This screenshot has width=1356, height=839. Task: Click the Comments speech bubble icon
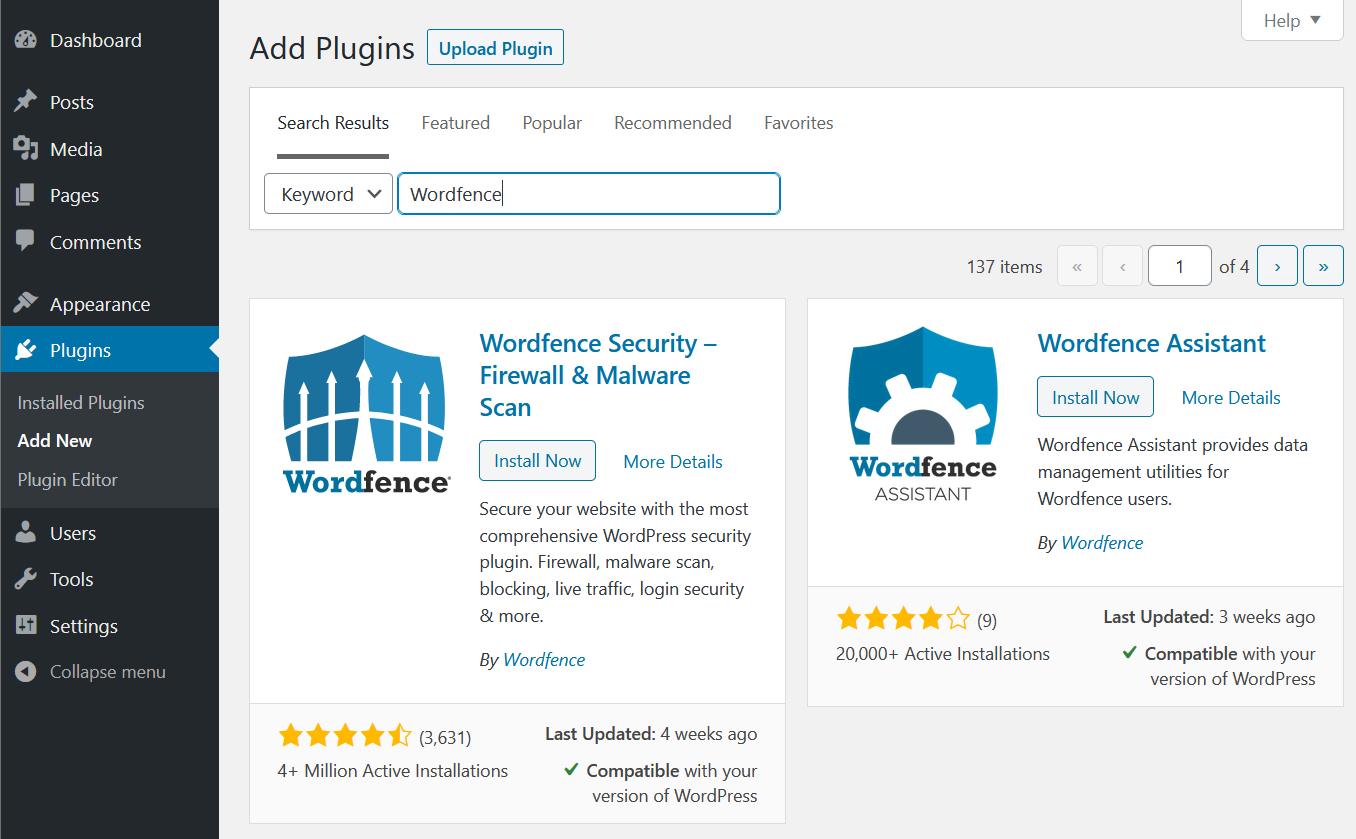(26, 242)
